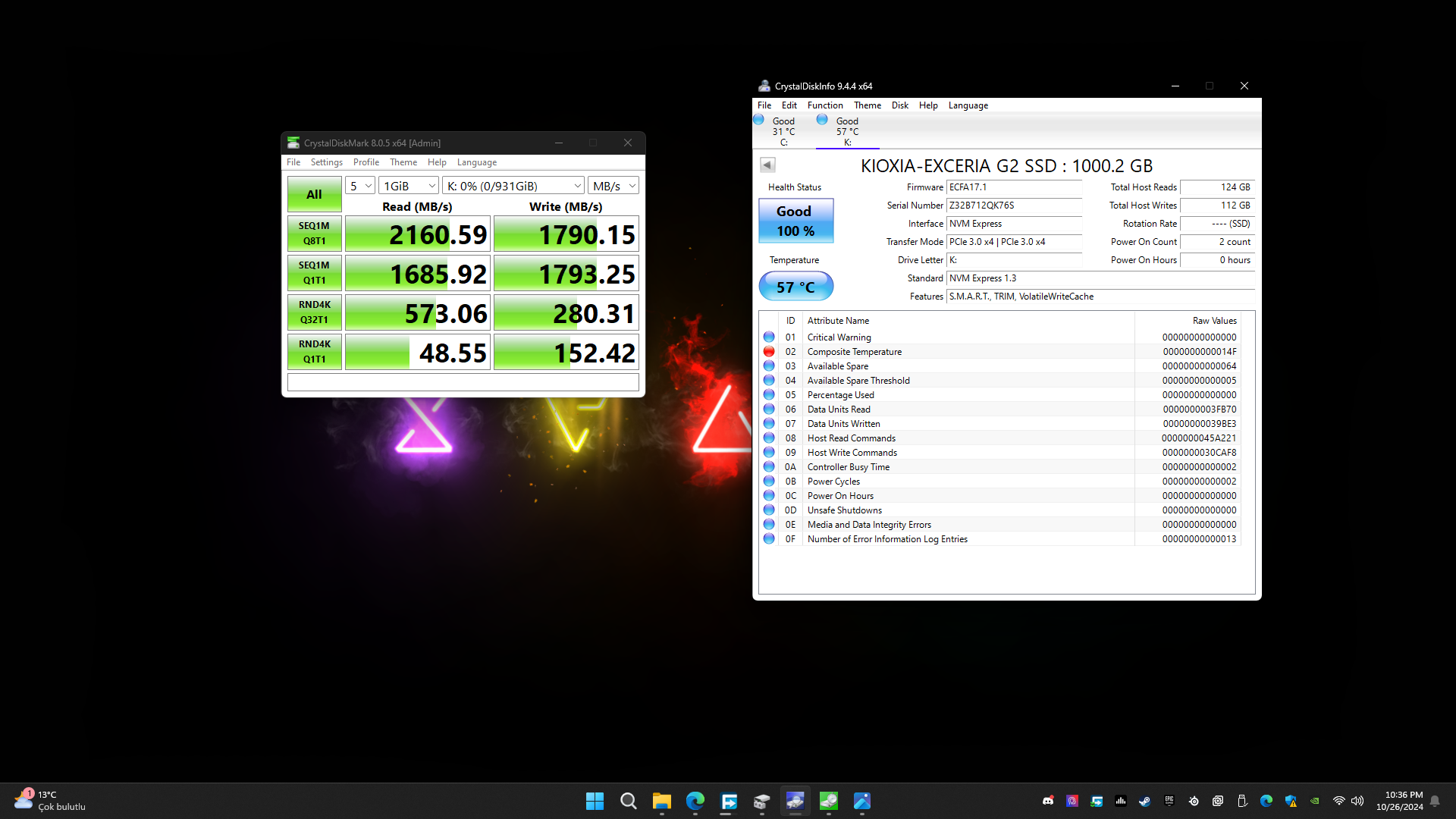Screen dimensions: 1456x819
Task: Start all benchmarks with All button
Action: (314, 194)
